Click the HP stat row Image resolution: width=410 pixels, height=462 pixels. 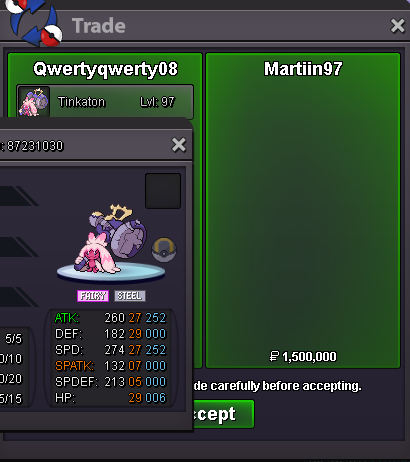click(110, 398)
